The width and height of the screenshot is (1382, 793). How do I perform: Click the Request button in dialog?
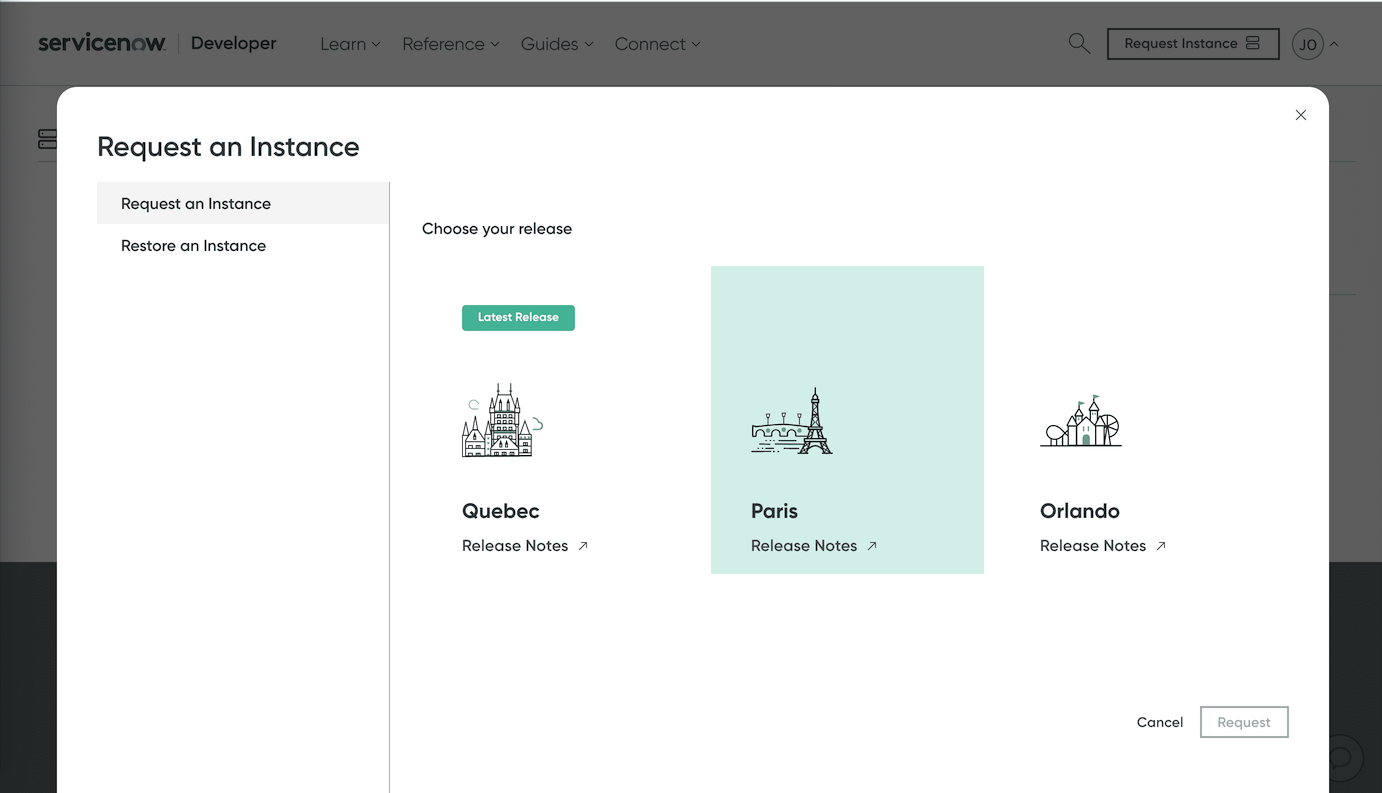(1243, 722)
